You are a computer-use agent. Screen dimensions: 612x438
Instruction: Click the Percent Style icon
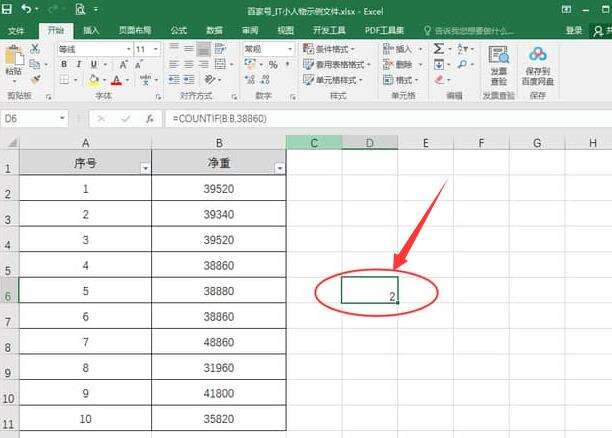pos(273,64)
